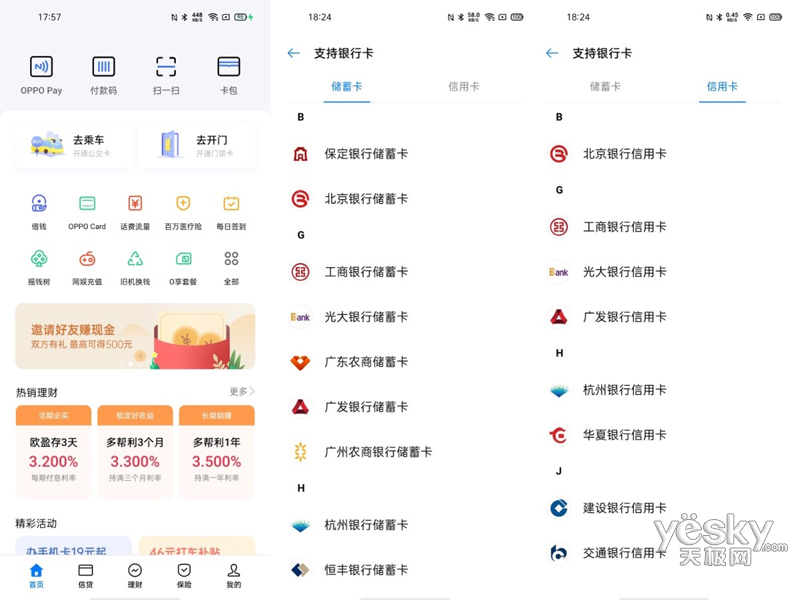The height and width of the screenshot is (600, 800).
Task: Choose 北京银行储蓄卡
Action: coord(405,198)
